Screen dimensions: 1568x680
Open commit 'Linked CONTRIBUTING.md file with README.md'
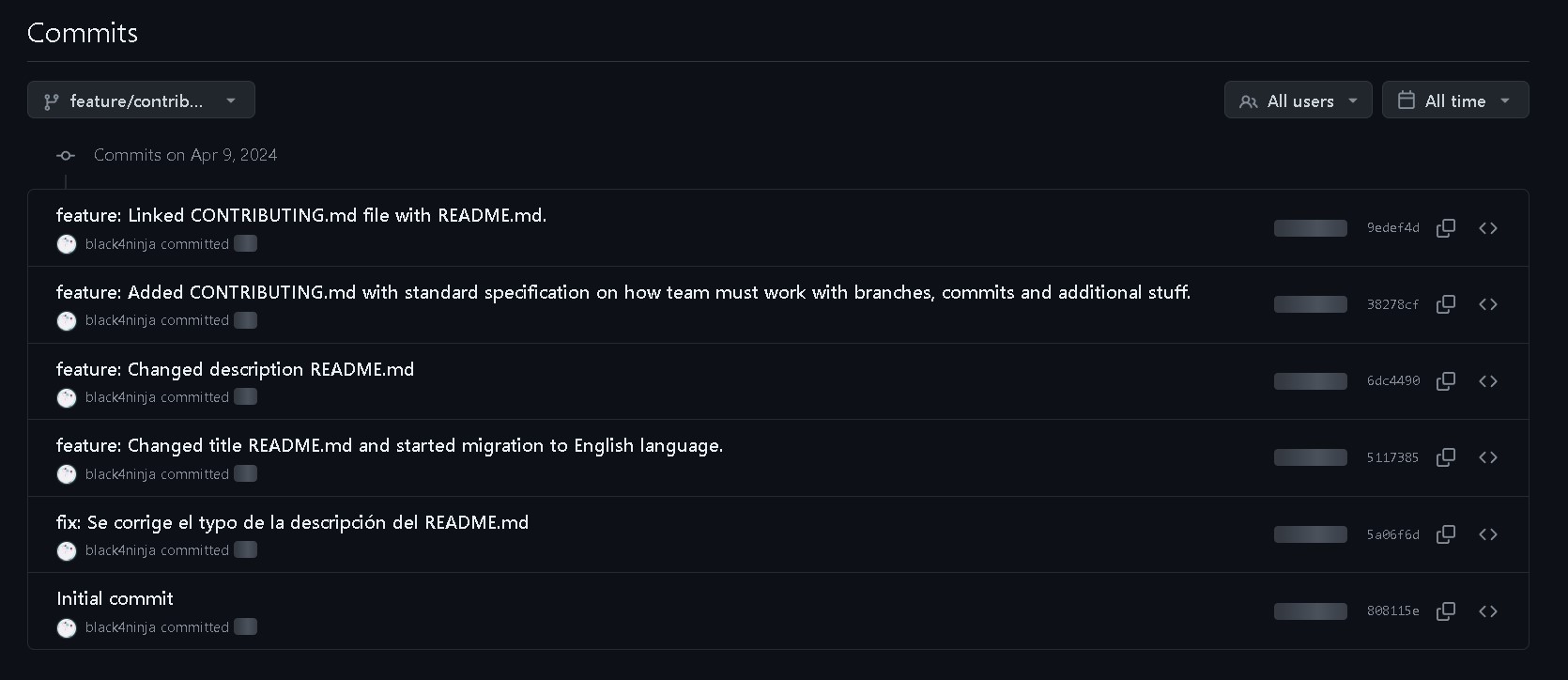tap(300, 215)
